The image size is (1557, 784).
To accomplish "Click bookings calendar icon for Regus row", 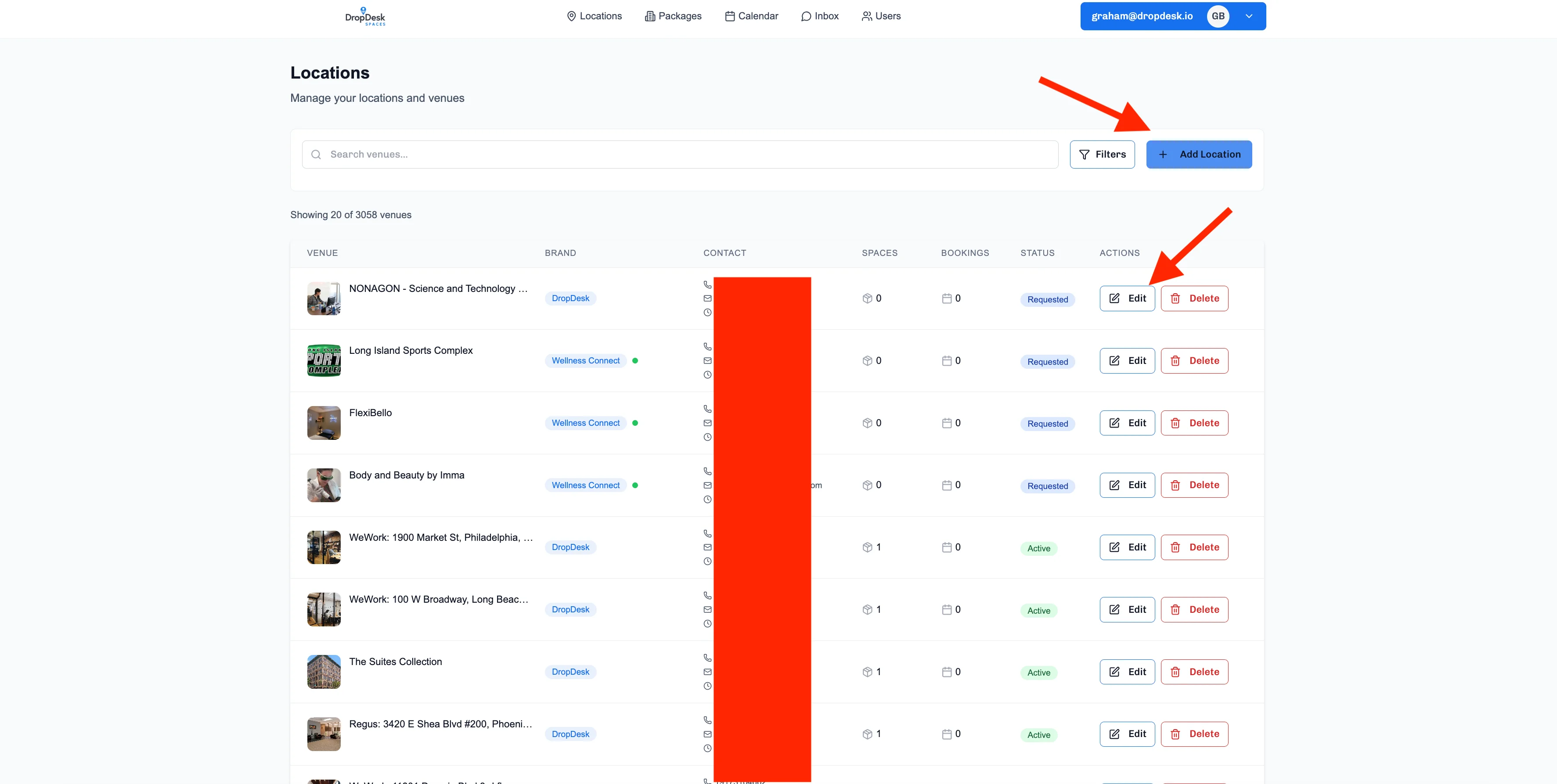I will 947,734.
